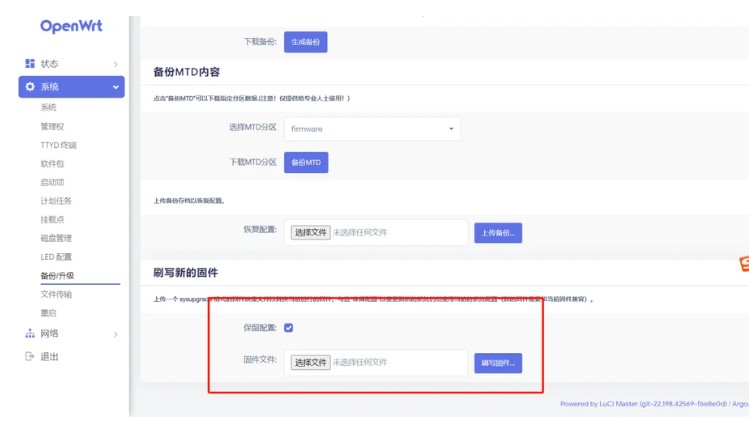Select the 磁盘管理 sidebar item
The height and width of the screenshot is (421, 749).
pyautogui.click(x=56, y=238)
